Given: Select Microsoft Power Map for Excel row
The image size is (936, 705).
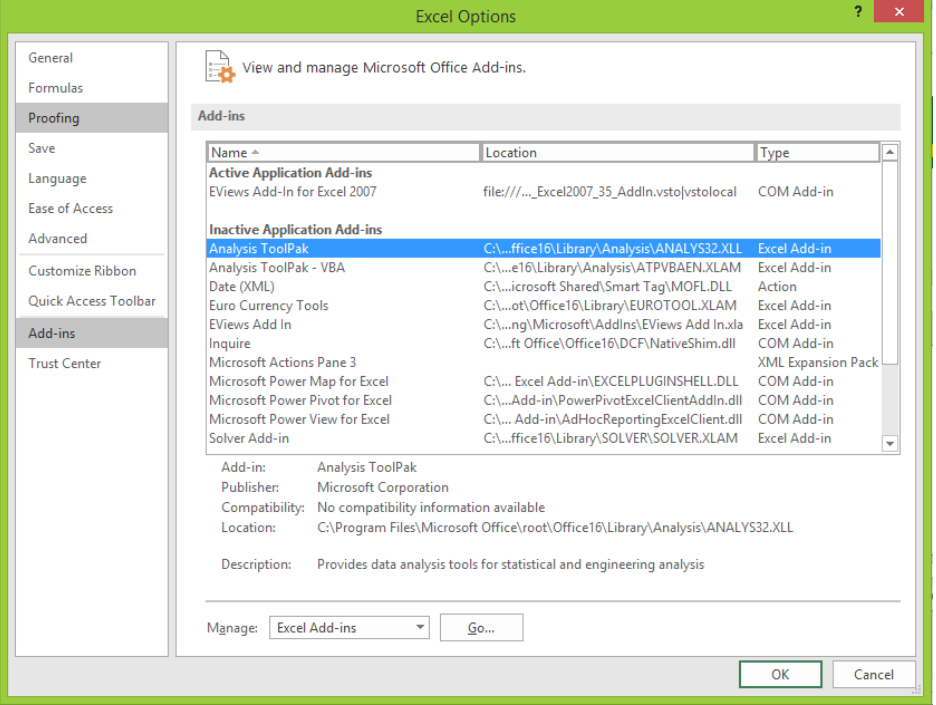Looking at the screenshot, I should (x=543, y=381).
